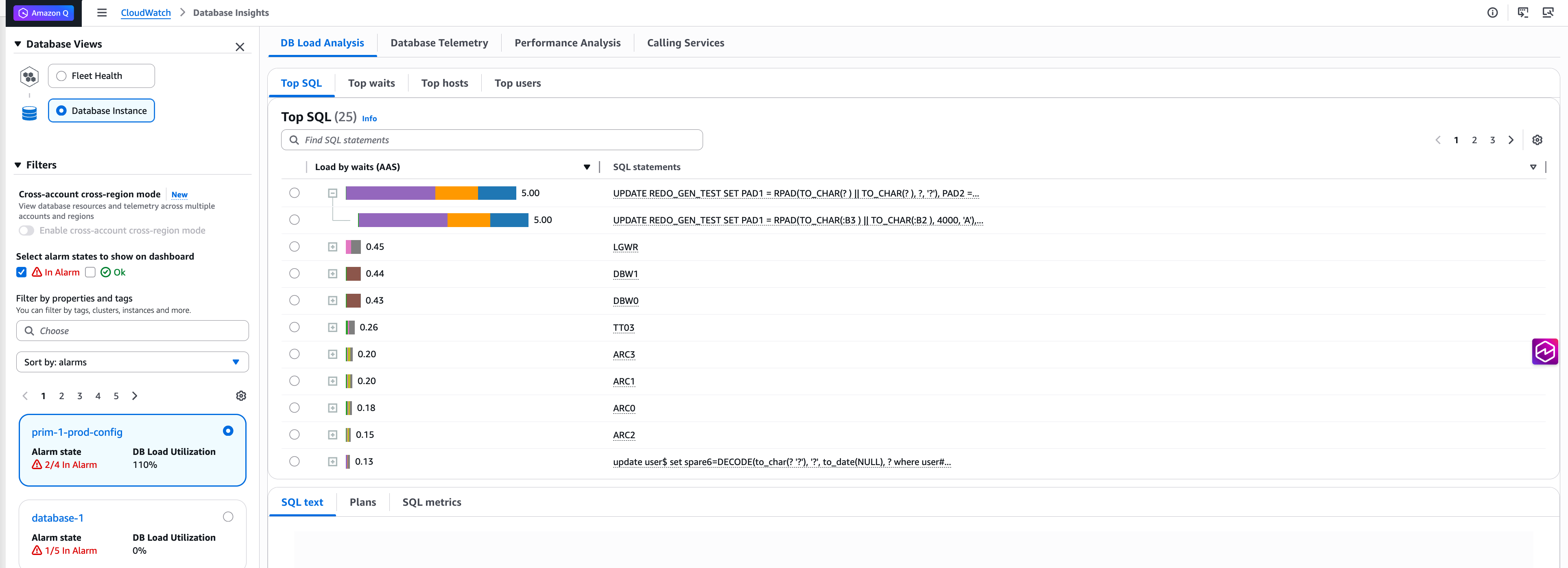Uncheck the In Alarm checkbox
Screen dimensions: 1568x568
pos(21,272)
